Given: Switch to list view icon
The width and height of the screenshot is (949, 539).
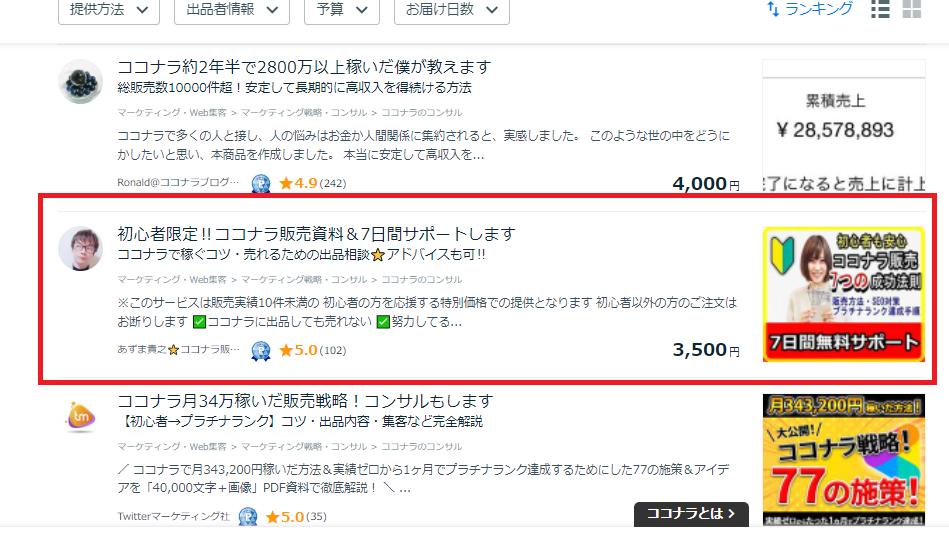Looking at the screenshot, I should coord(880,9).
